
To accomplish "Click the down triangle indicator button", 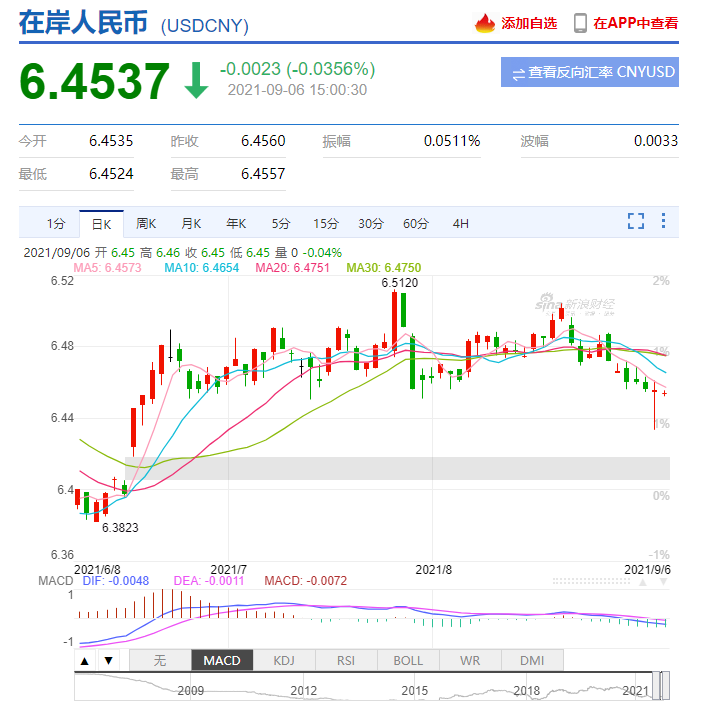I will pyautogui.click(x=109, y=661).
